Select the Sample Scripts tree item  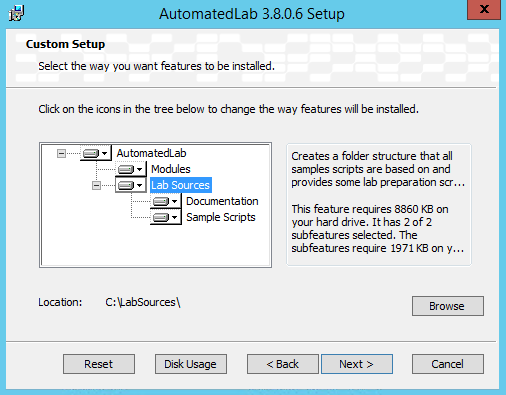(x=221, y=217)
